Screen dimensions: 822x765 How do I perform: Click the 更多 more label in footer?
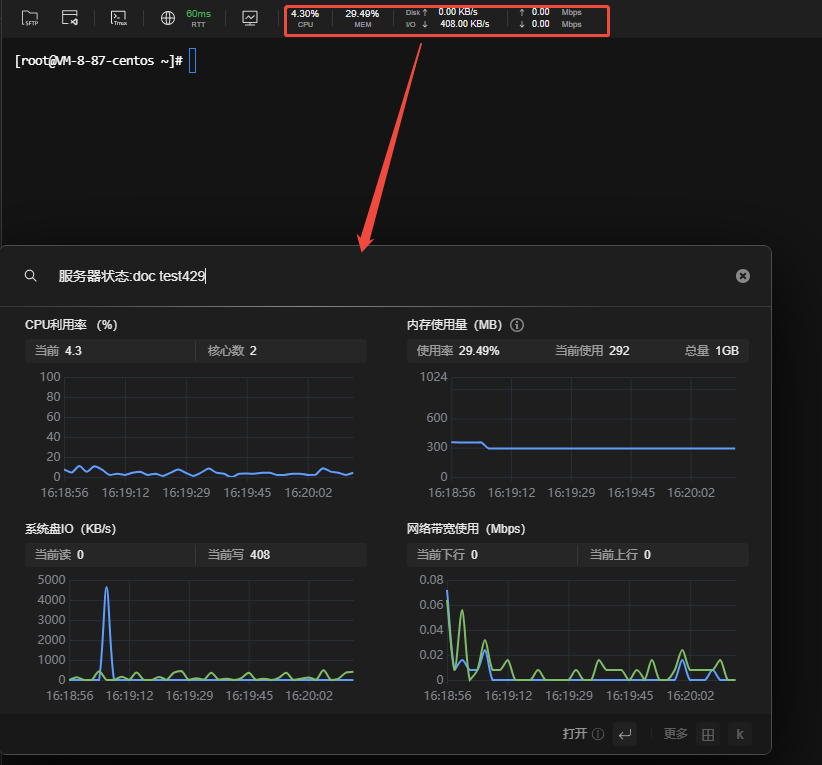(x=676, y=734)
